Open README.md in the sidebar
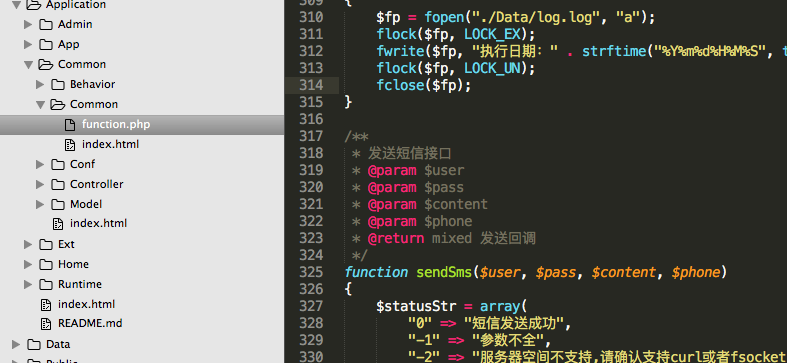 click(x=90, y=323)
